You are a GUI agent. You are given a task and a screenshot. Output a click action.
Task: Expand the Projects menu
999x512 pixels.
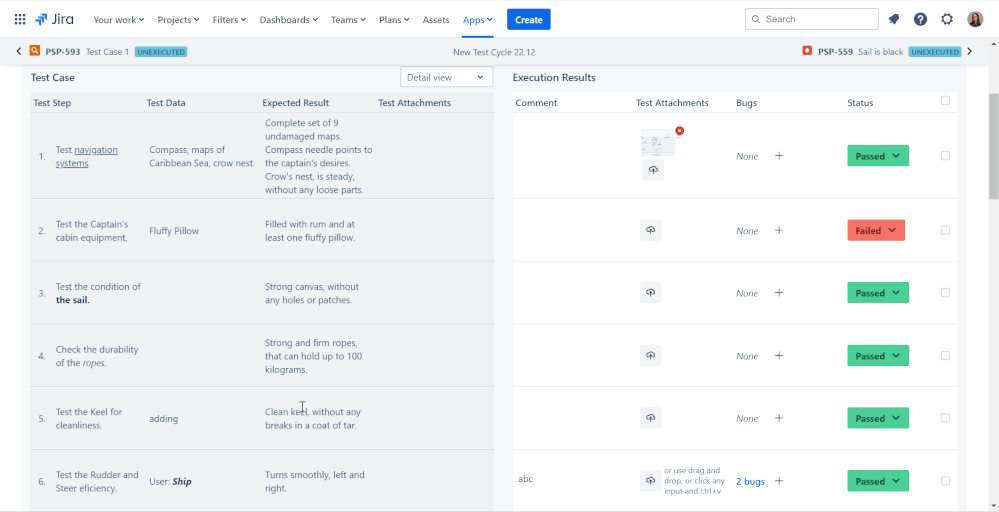(x=178, y=20)
